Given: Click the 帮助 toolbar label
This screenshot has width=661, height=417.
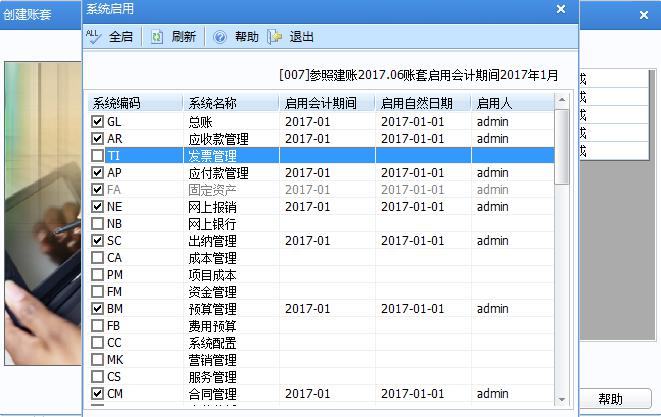Looking at the screenshot, I should tap(247, 37).
